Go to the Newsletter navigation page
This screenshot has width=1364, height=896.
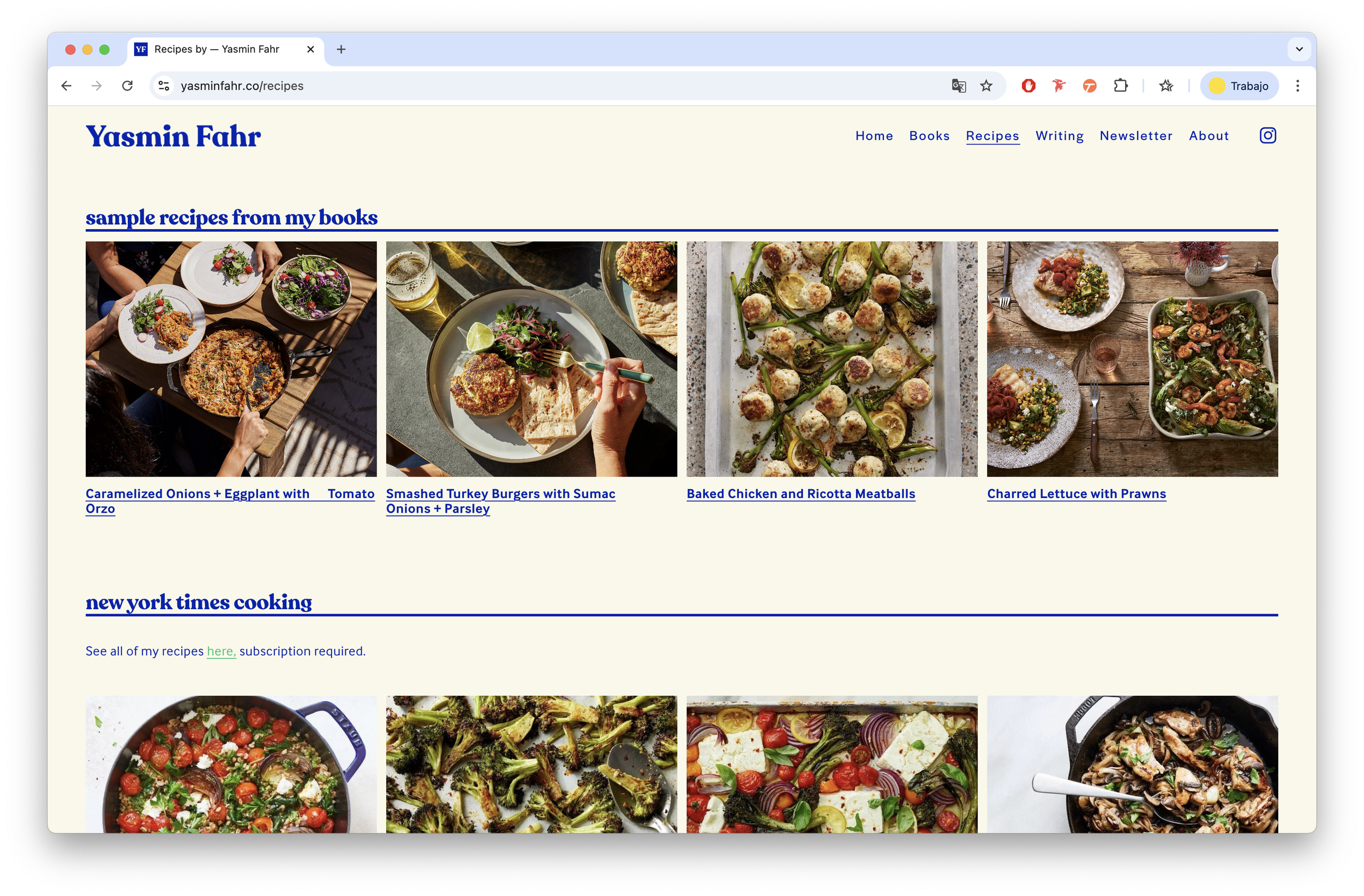click(1135, 136)
